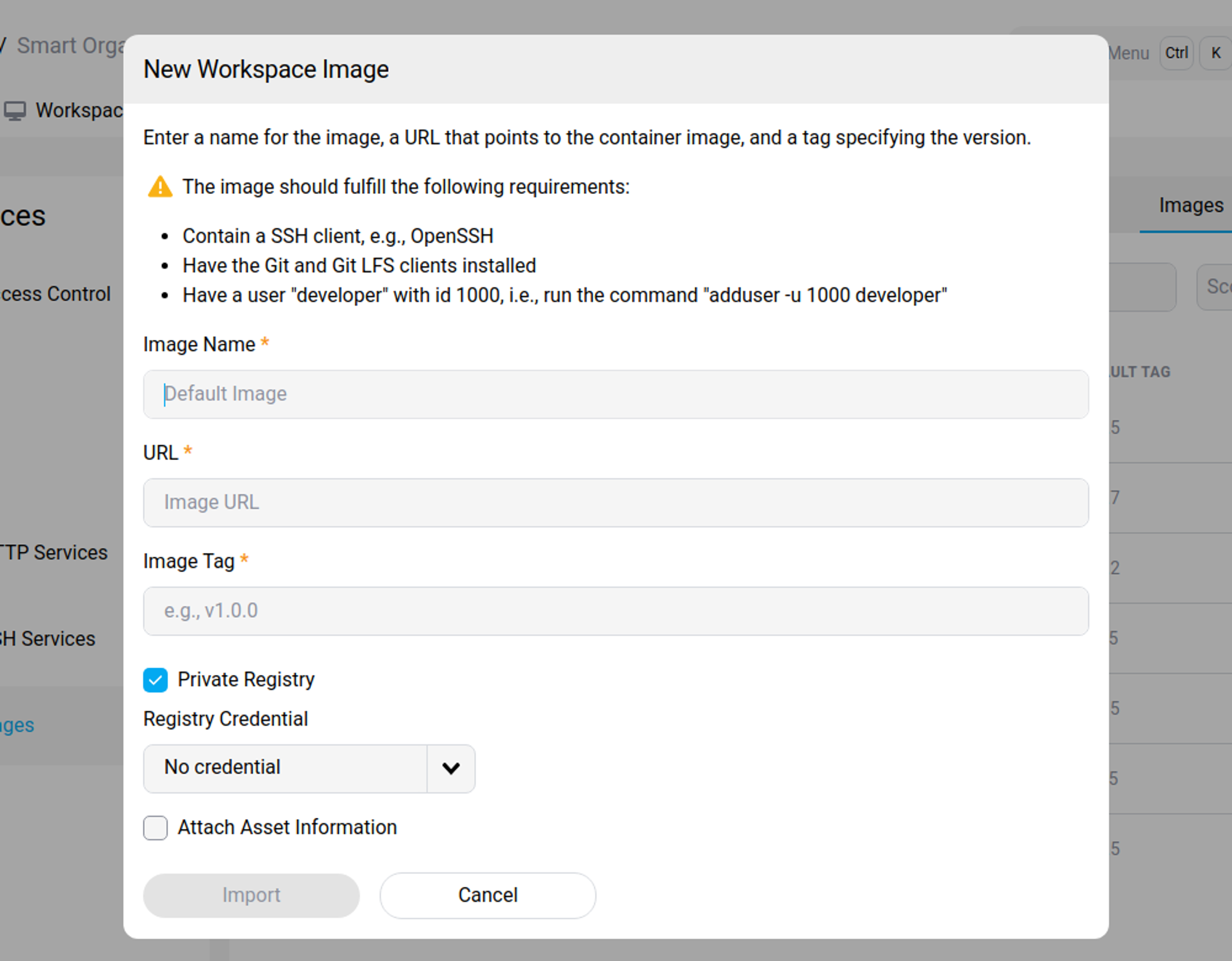Viewport: 1232px width, 961px height.
Task: Switch to the Images tab
Action: tap(1190, 205)
